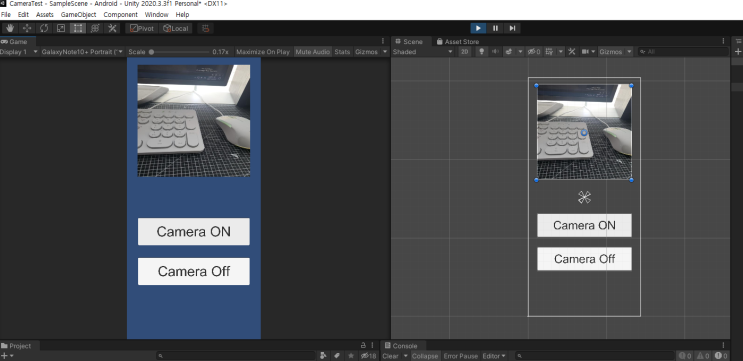The height and width of the screenshot is (361, 743).
Task: Toggle hidden objects visibility in Scene view
Action: pyautogui.click(x=535, y=52)
